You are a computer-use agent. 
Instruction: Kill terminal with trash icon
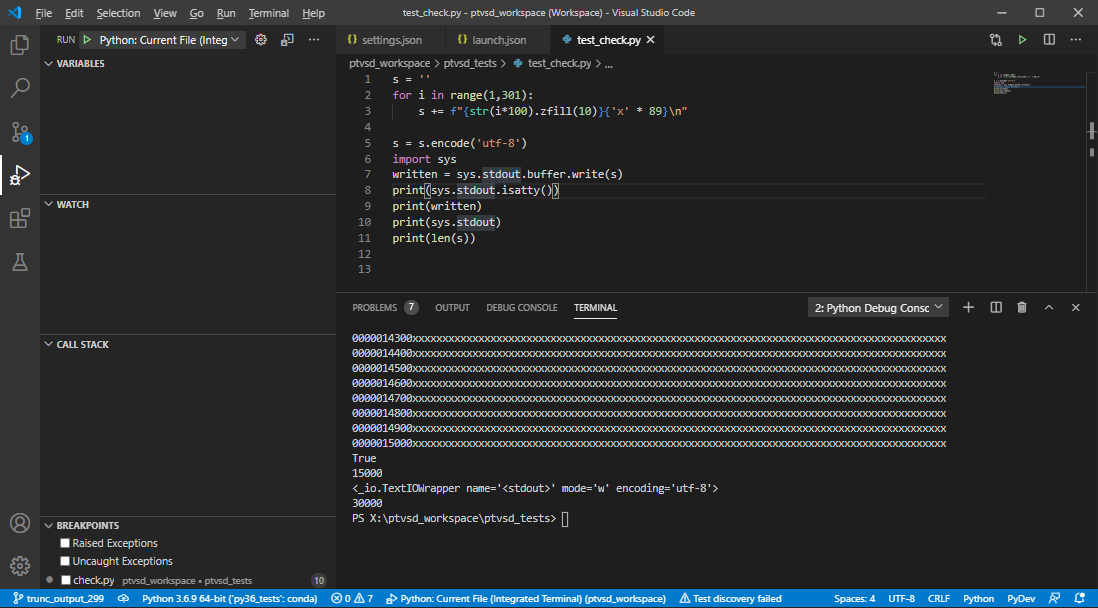point(1022,308)
